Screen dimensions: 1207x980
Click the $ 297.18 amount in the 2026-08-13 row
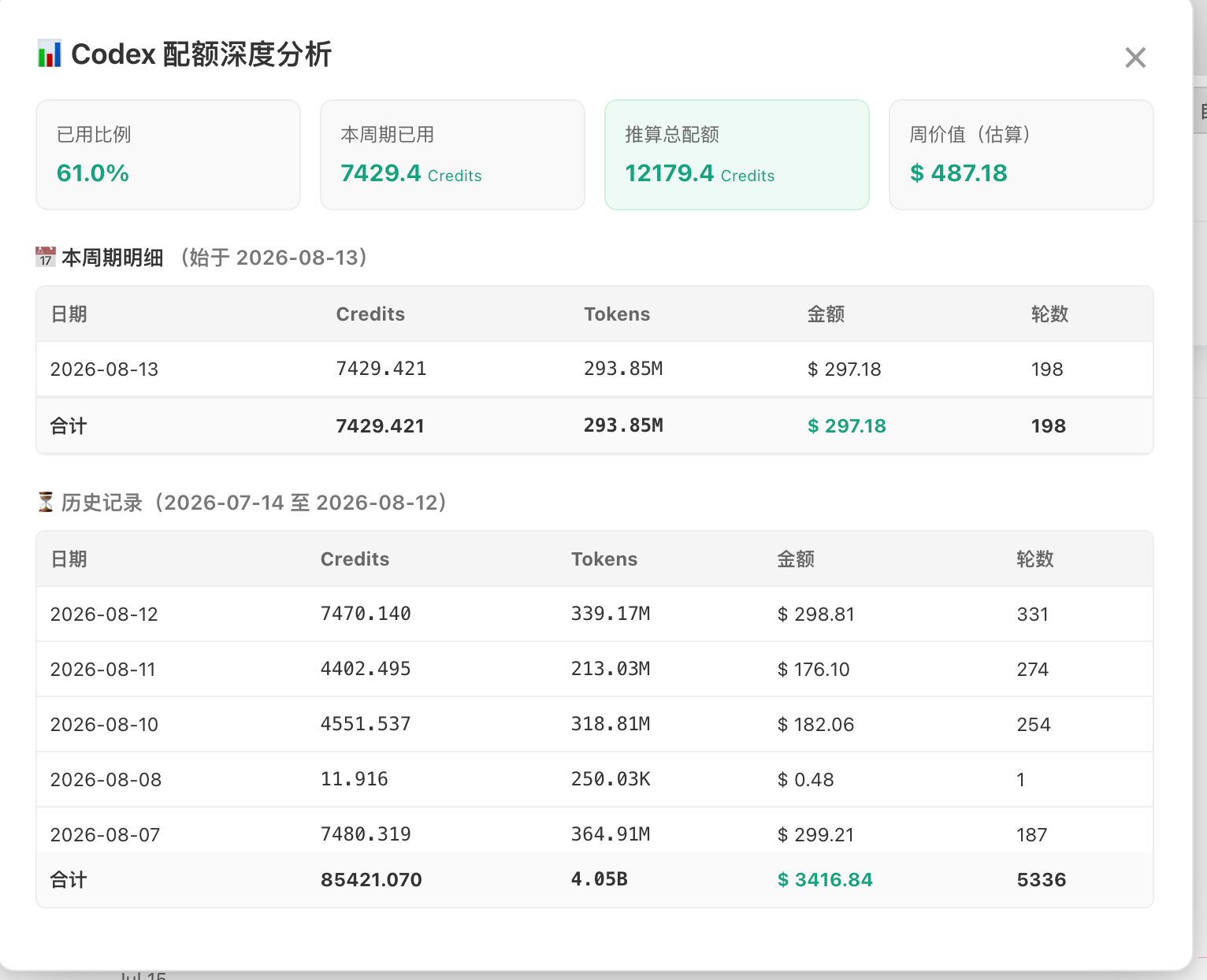point(844,369)
